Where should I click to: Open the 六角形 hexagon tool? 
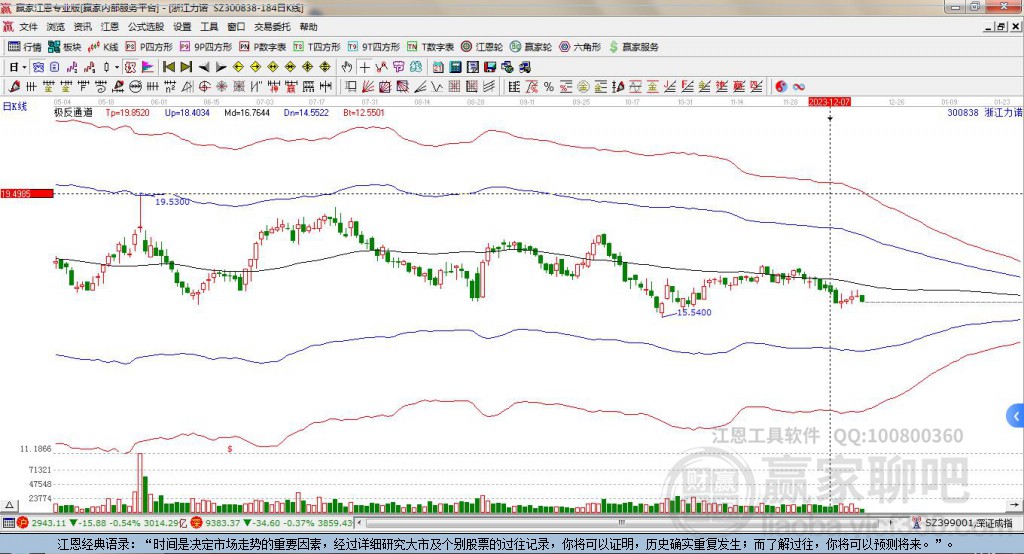click(580, 47)
